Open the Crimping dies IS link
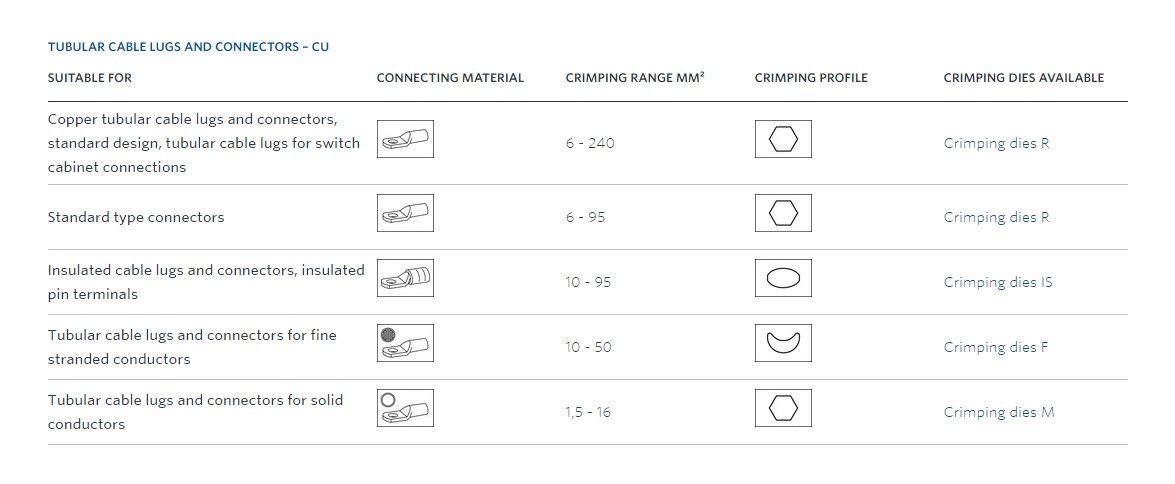Image resolution: width=1175 pixels, height=484 pixels. 997,282
